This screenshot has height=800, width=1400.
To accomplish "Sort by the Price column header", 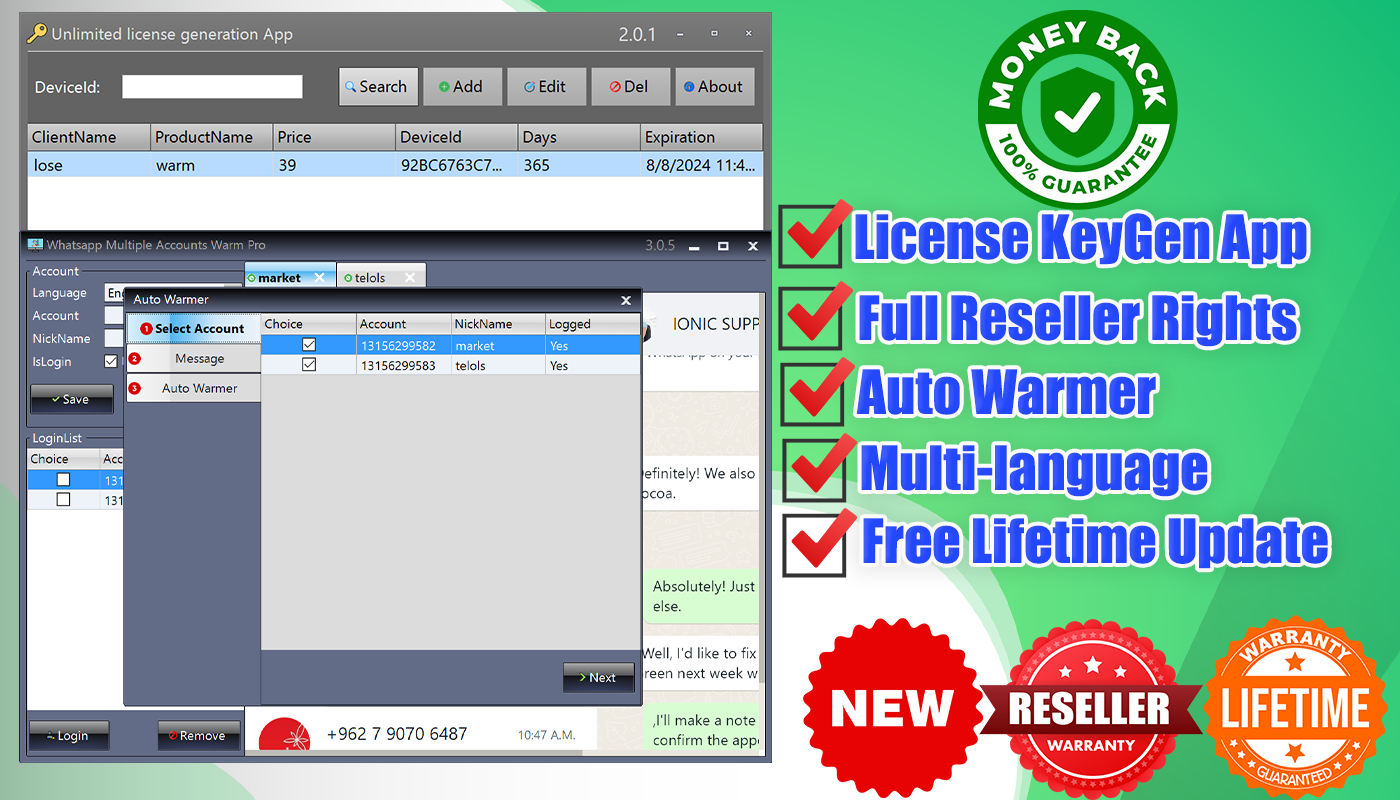I will coord(334,137).
